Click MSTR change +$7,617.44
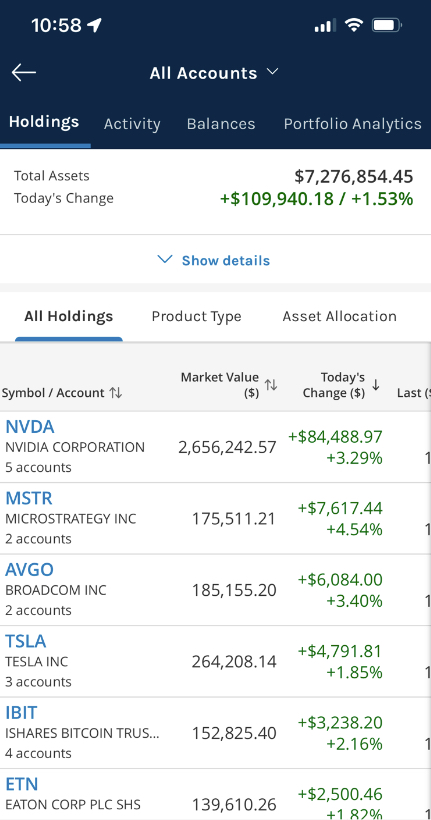 tap(340, 508)
